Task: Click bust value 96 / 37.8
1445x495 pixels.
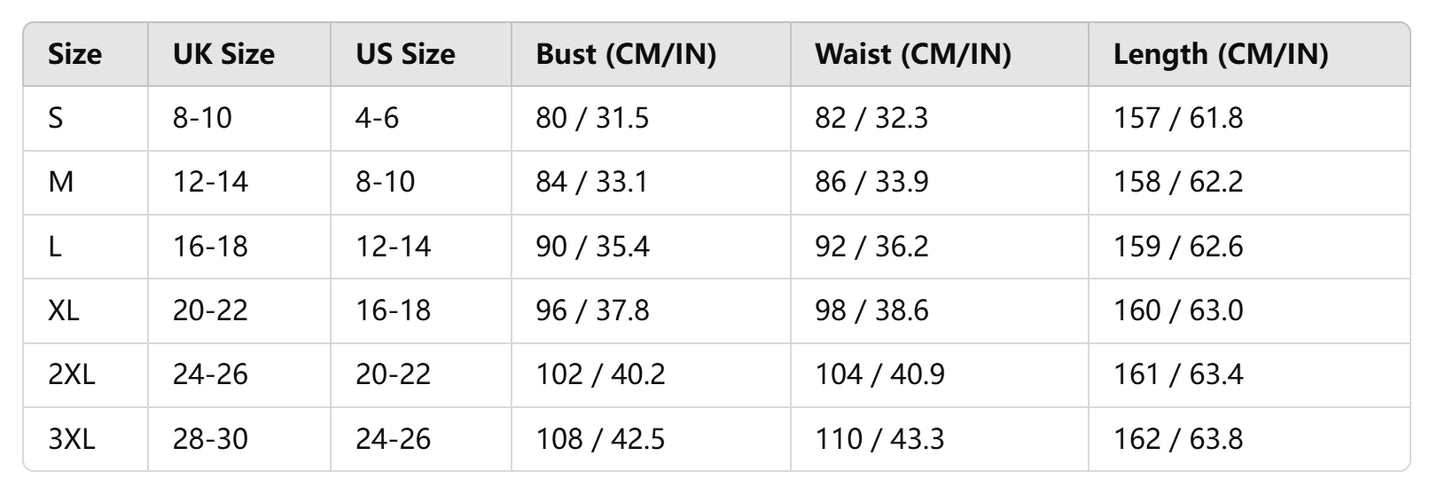Action: coord(592,311)
